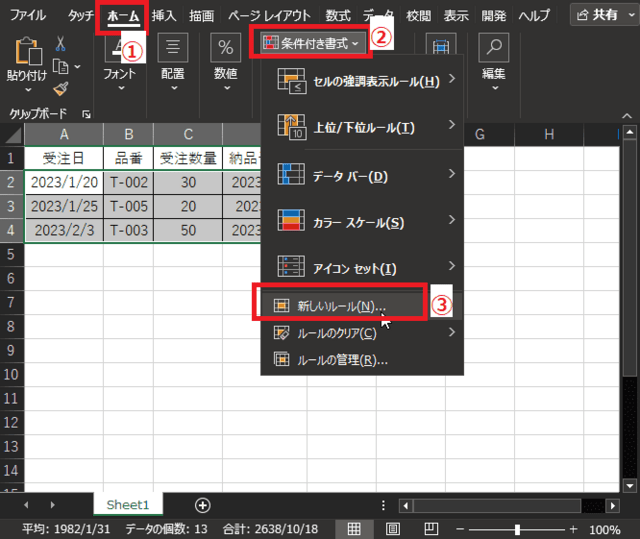The image size is (640, 539).
Task: Switch to Page Break Preview view
Action: [430, 529]
